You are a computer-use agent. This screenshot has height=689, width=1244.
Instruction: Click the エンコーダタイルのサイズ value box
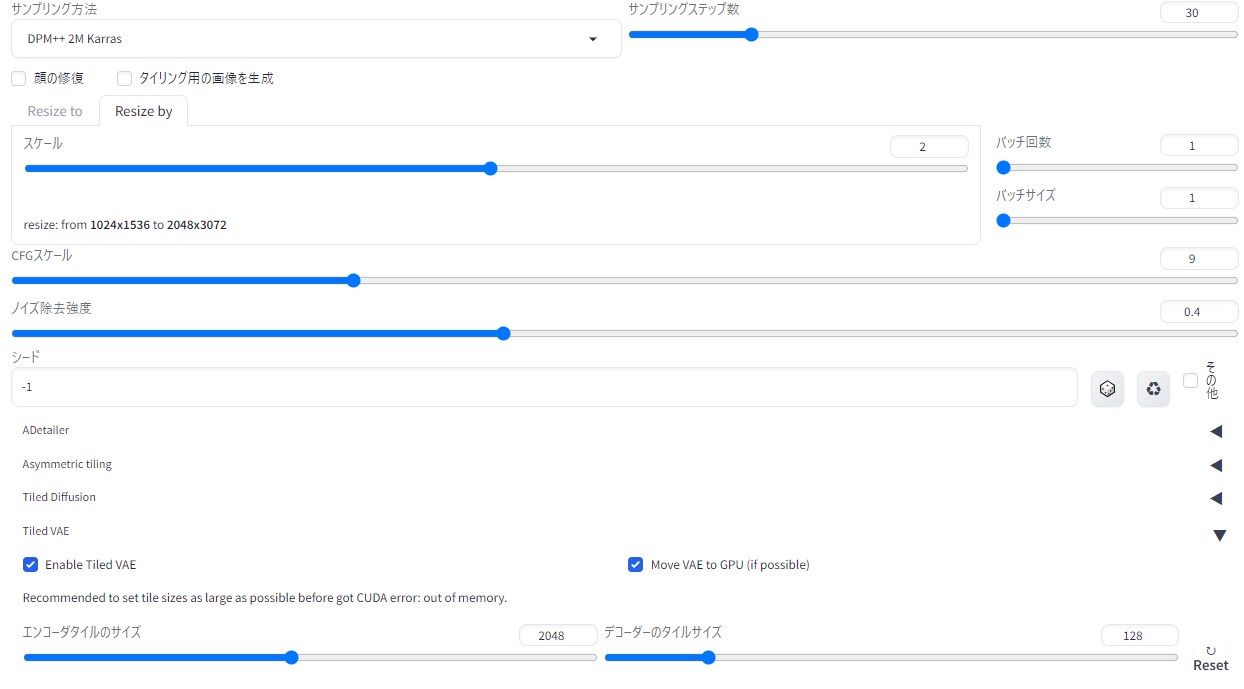coord(558,635)
